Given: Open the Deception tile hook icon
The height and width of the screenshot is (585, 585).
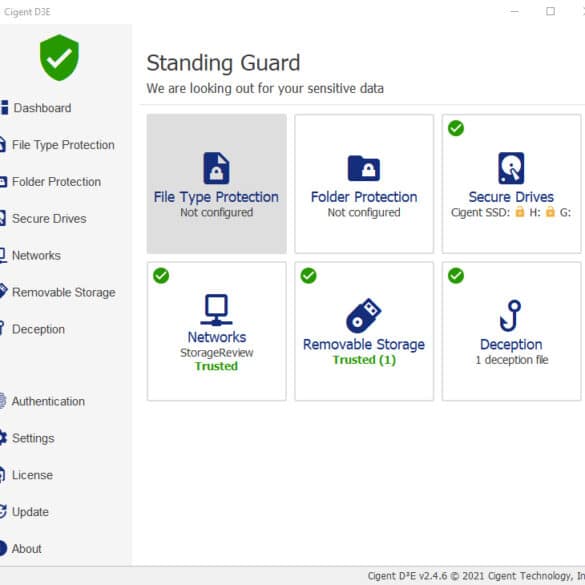Looking at the screenshot, I should point(511,316).
